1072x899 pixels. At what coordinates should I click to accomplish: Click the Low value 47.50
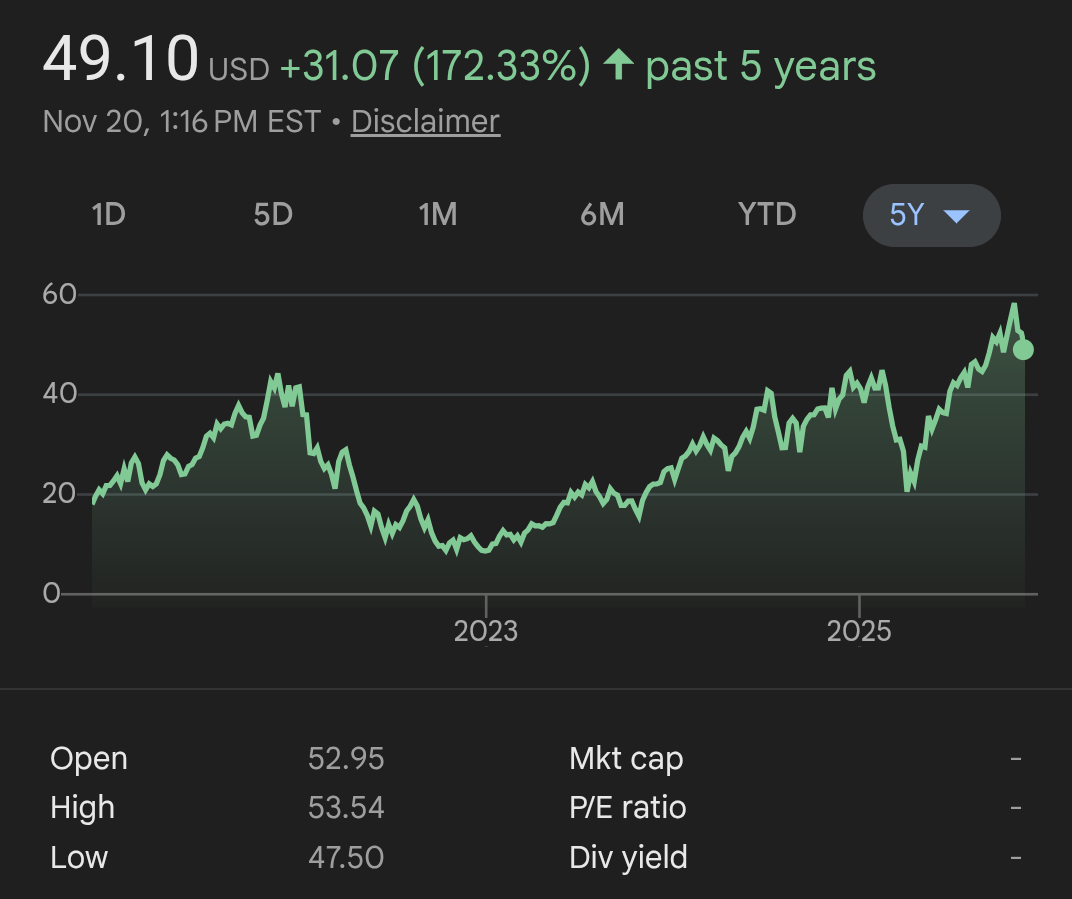coord(346,857)
